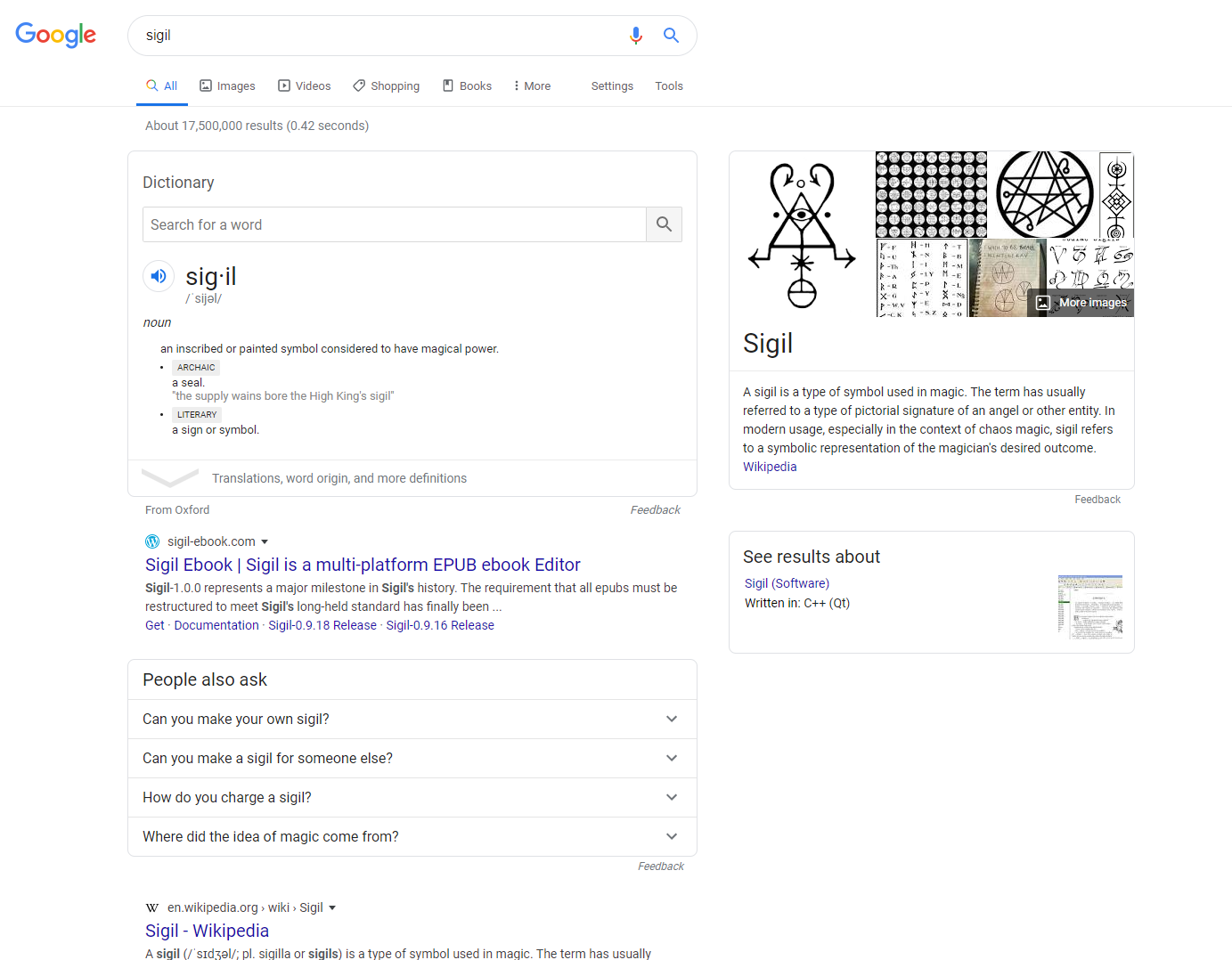Expand translations, word origin and more definitions
The width and height of the screenshot is (1232, 960).
click(x=412, y=478)
